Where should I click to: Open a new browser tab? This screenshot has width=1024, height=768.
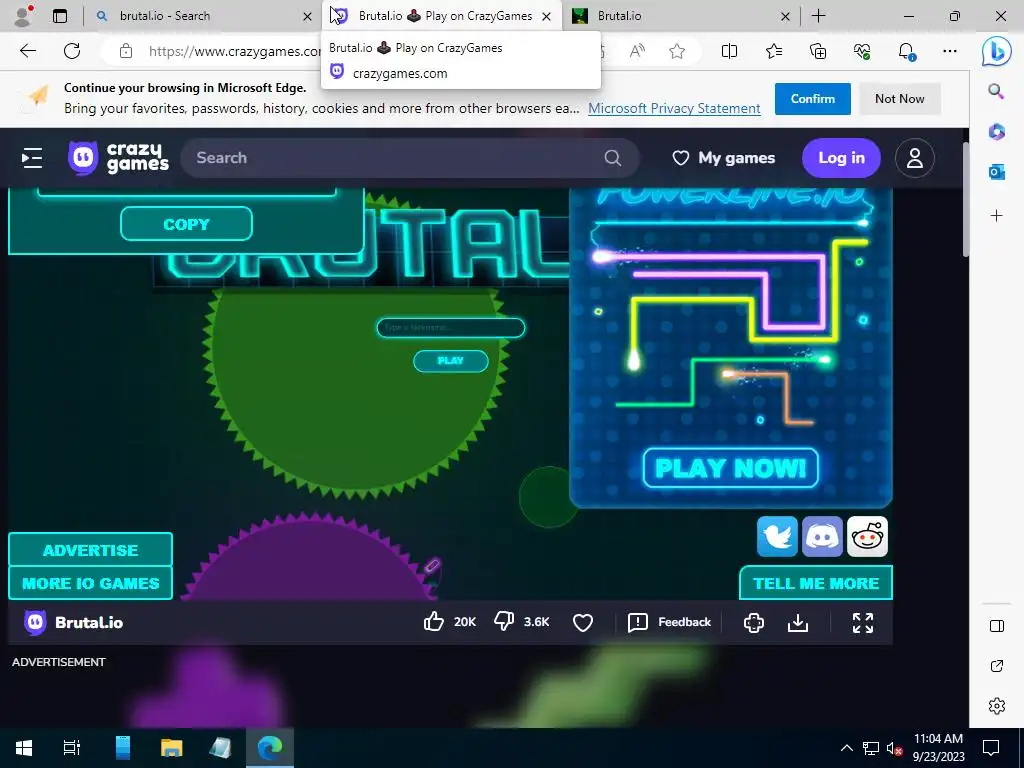coord(818,16)
